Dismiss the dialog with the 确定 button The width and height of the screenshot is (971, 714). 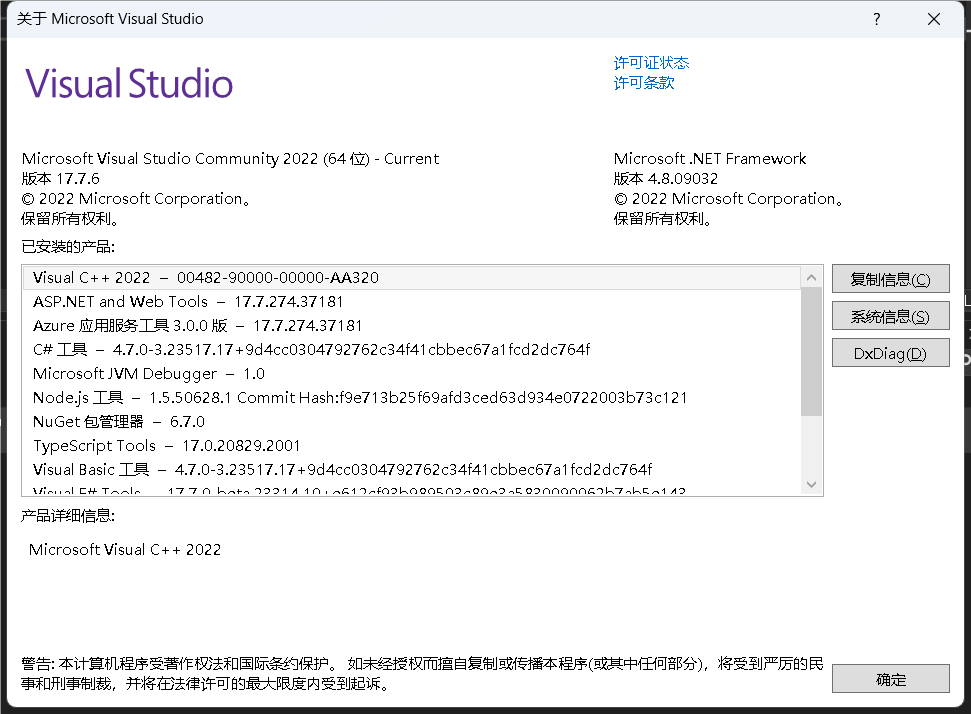tap(890, 678)
